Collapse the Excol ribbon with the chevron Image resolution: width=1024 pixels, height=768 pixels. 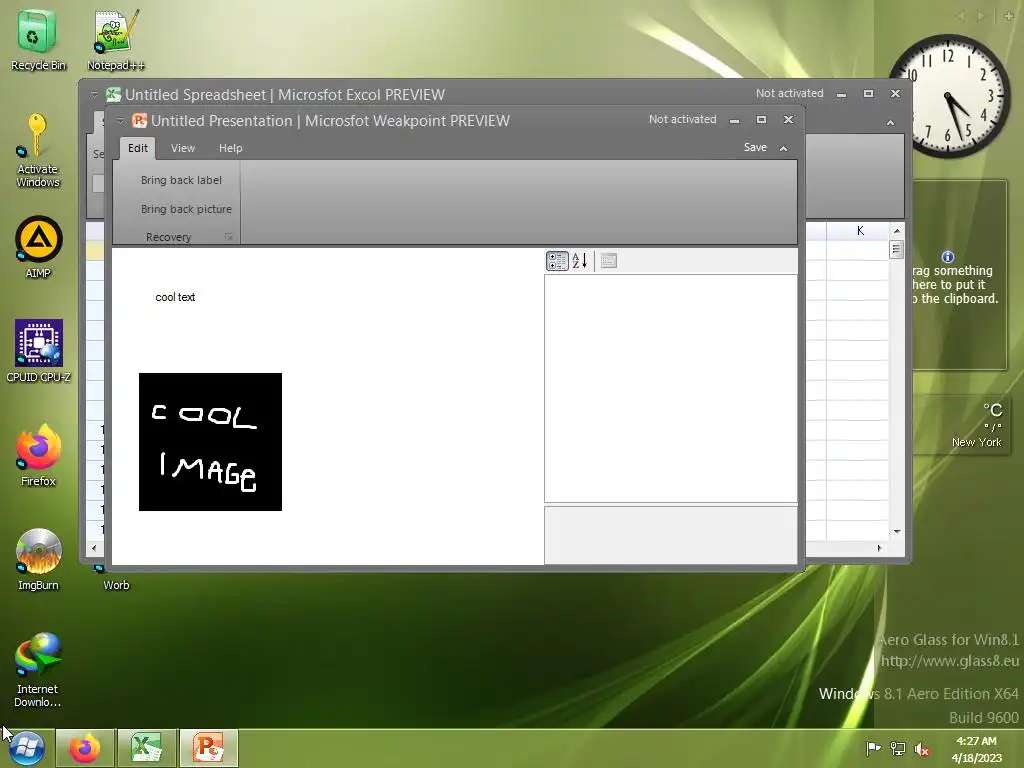[890, 123]
